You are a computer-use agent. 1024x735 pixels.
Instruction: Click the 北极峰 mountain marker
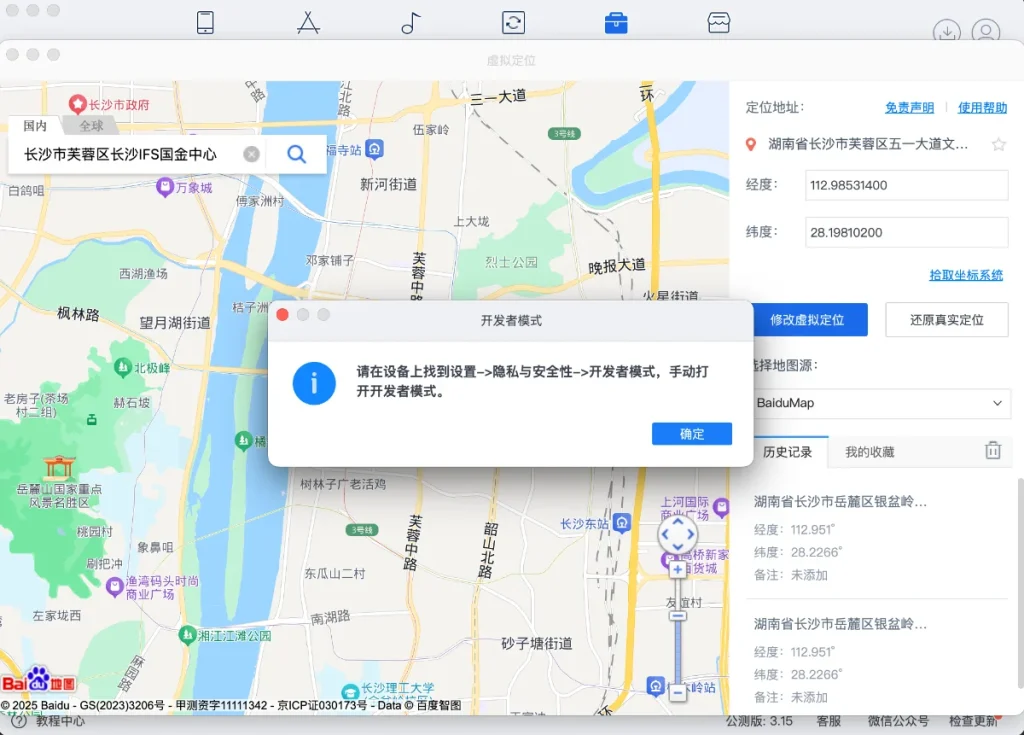pos(123,367)
